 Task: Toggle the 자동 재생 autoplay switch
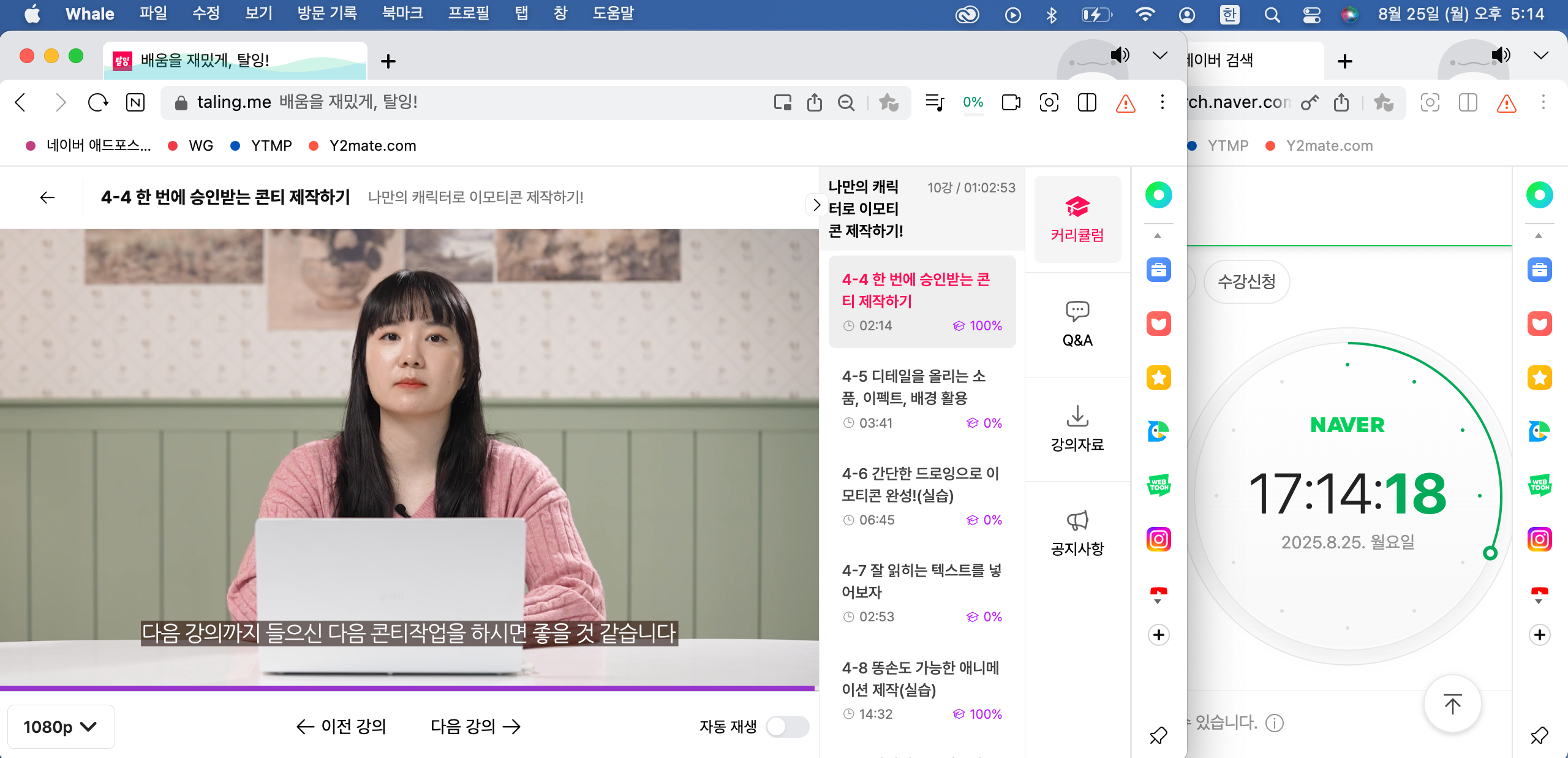[787, 727]
